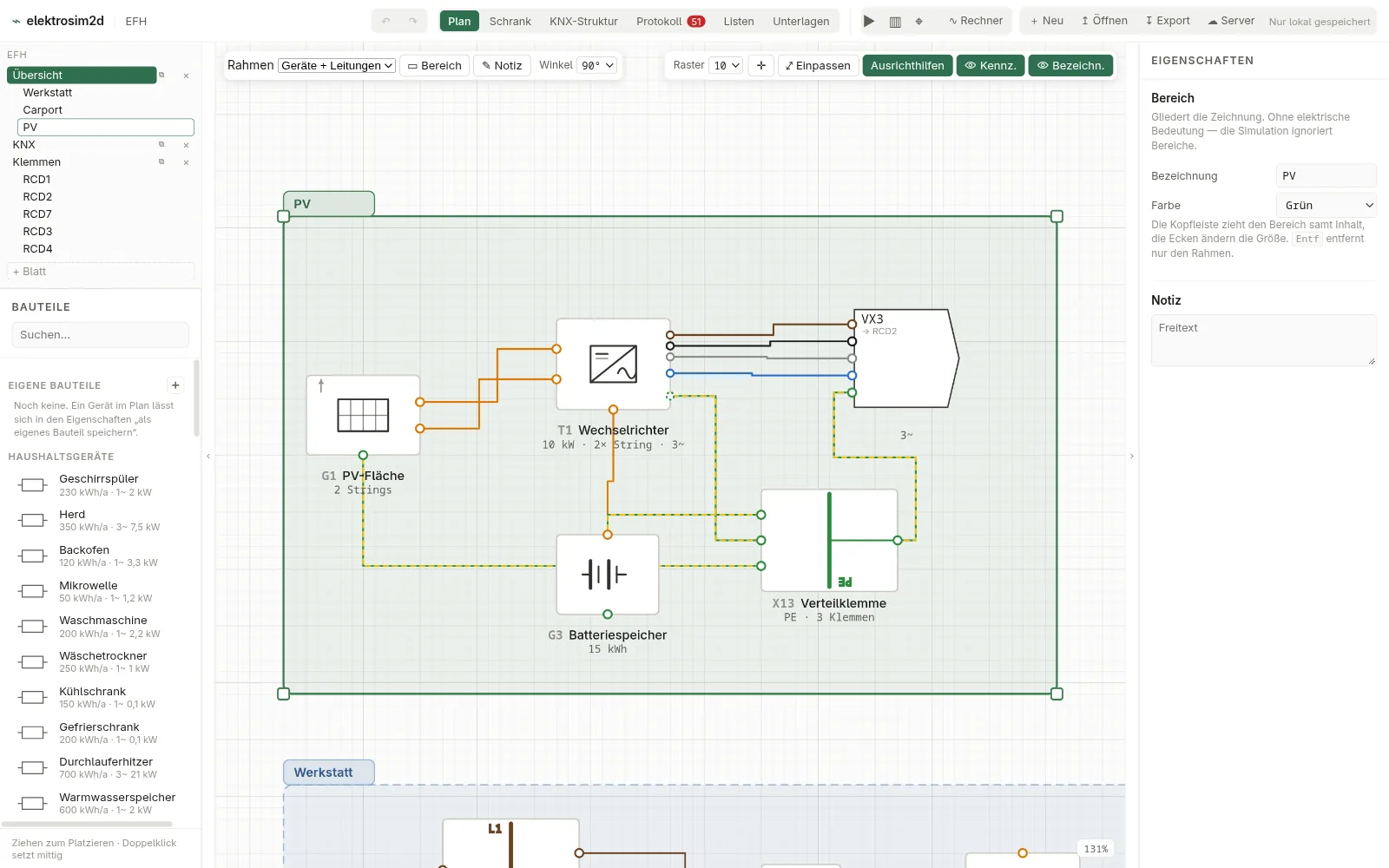Remove Klemmen sheet using its x icon
Screen dimensions: 1389x868
[186, 162]
